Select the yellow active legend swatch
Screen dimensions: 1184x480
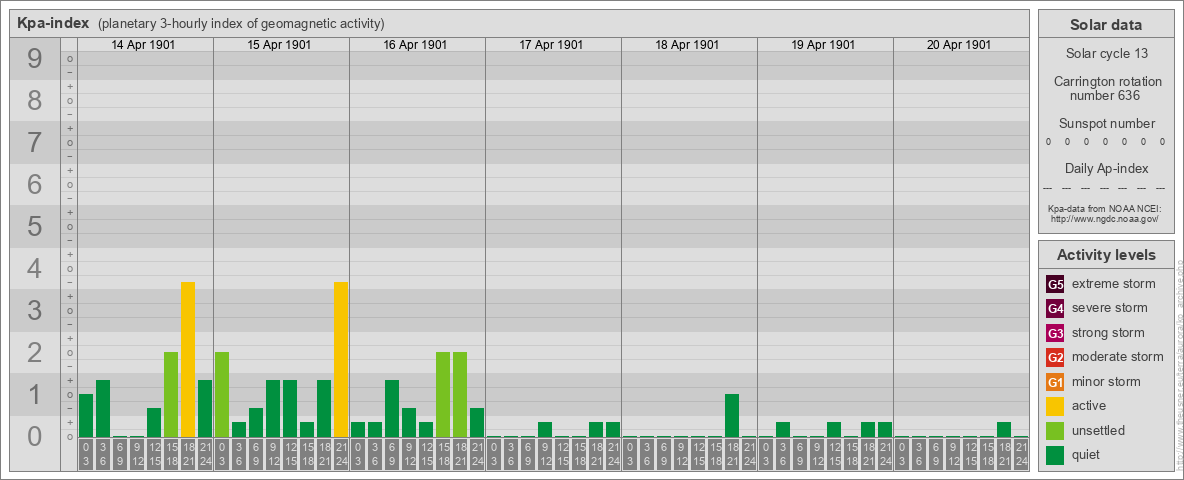pyautogui.click(x=1055, y=406)
